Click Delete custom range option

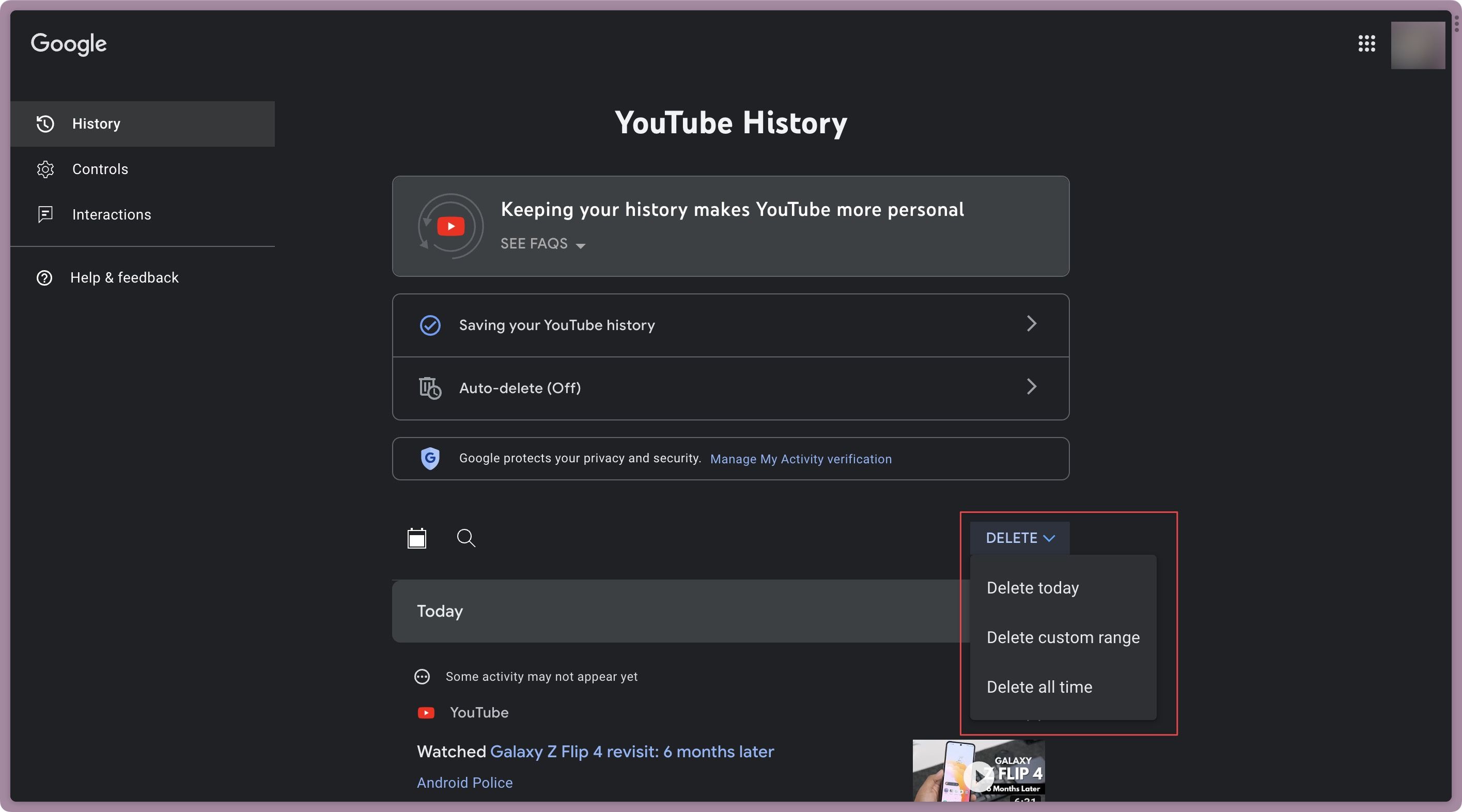(x=1063, y=637)
